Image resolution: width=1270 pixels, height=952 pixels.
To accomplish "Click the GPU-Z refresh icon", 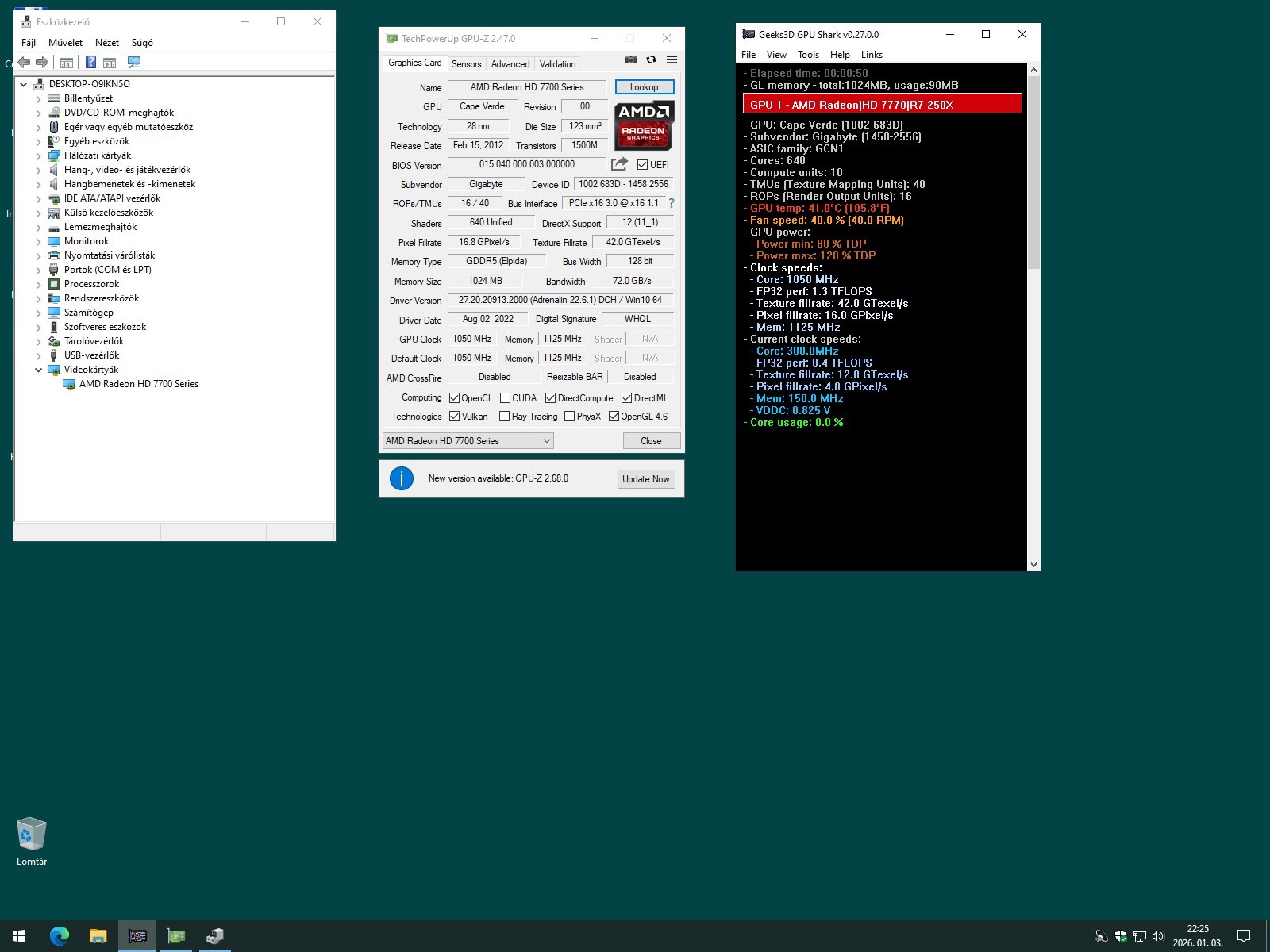I will click(651, 59).
